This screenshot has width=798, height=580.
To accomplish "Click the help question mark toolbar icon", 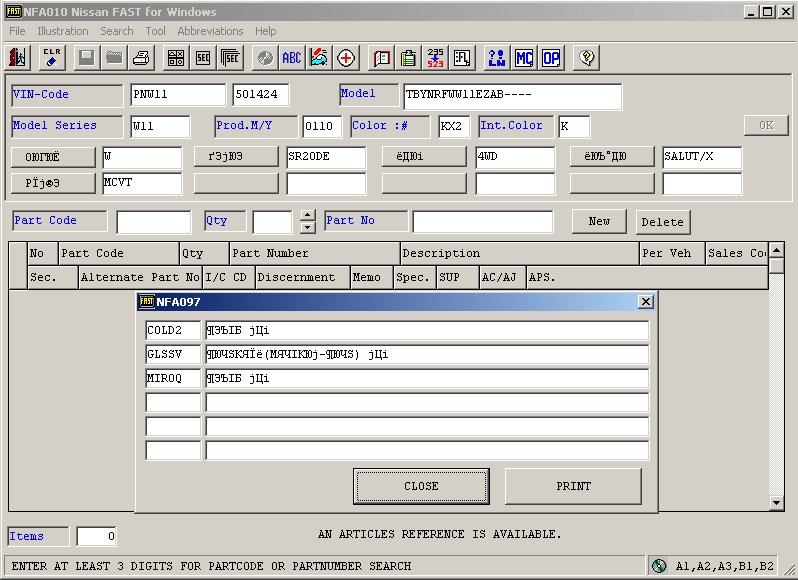I will 587,57.
